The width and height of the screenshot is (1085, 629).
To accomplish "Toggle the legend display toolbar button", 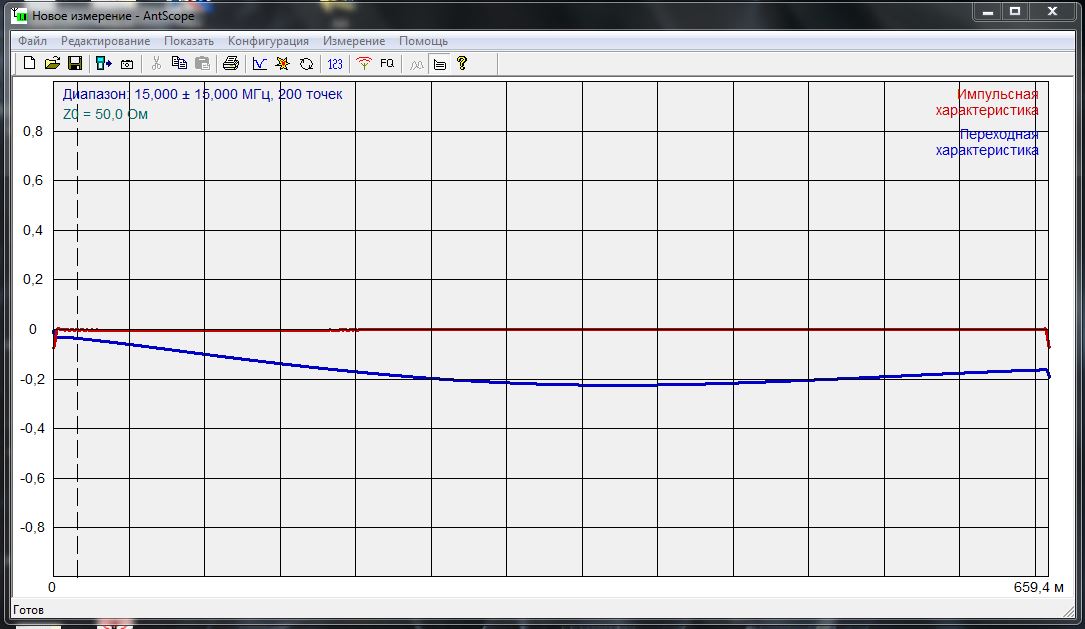I will [x=439, y=63].
